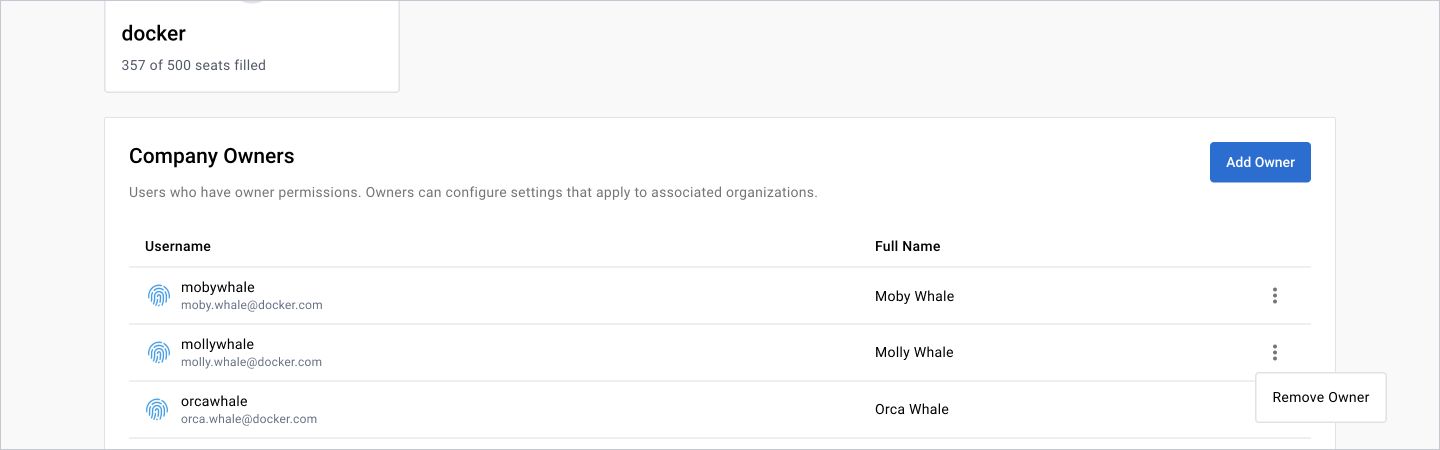Click the mollywhale username
1440x450 pixels.
point(217,345)
